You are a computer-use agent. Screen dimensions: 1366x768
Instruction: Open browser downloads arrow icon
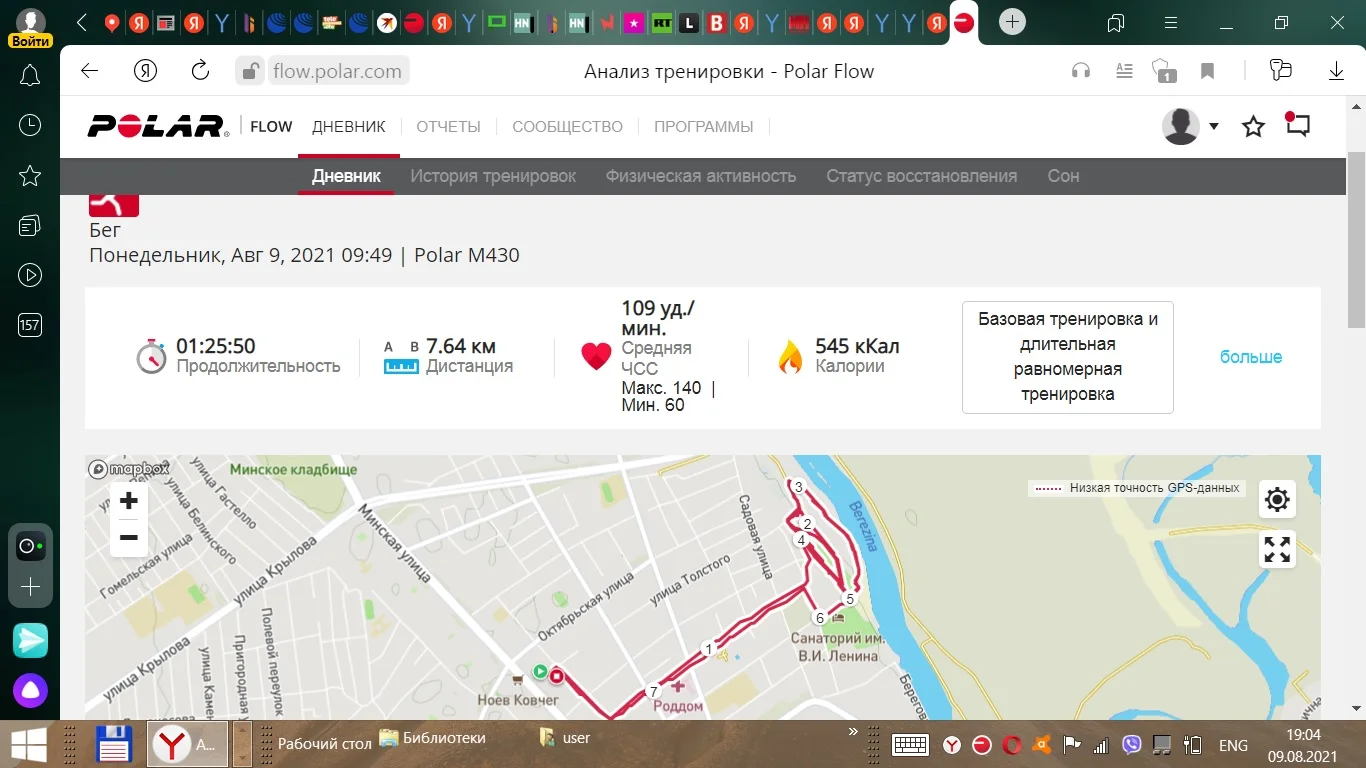coord(1336,71)
